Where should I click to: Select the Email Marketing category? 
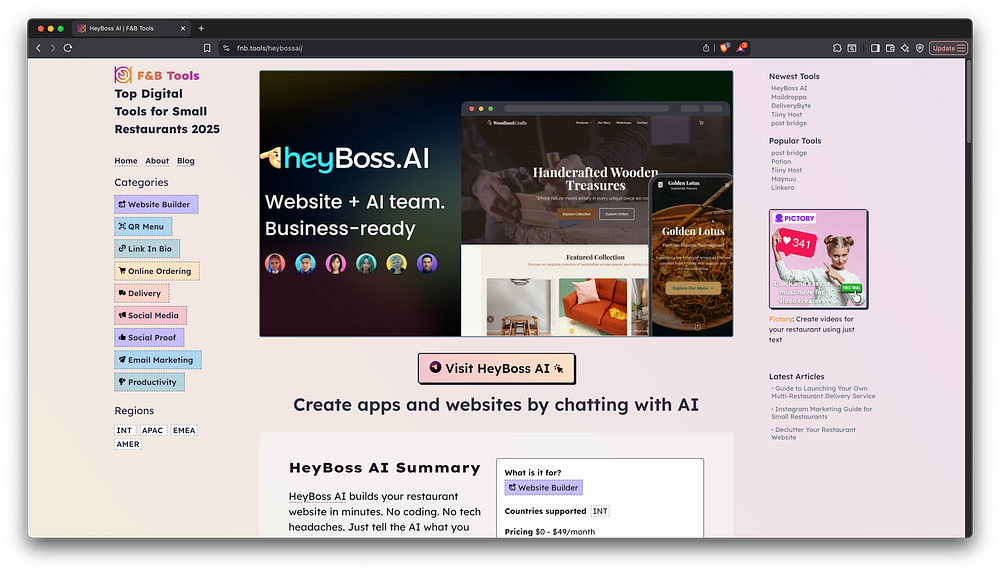(158, 360)
